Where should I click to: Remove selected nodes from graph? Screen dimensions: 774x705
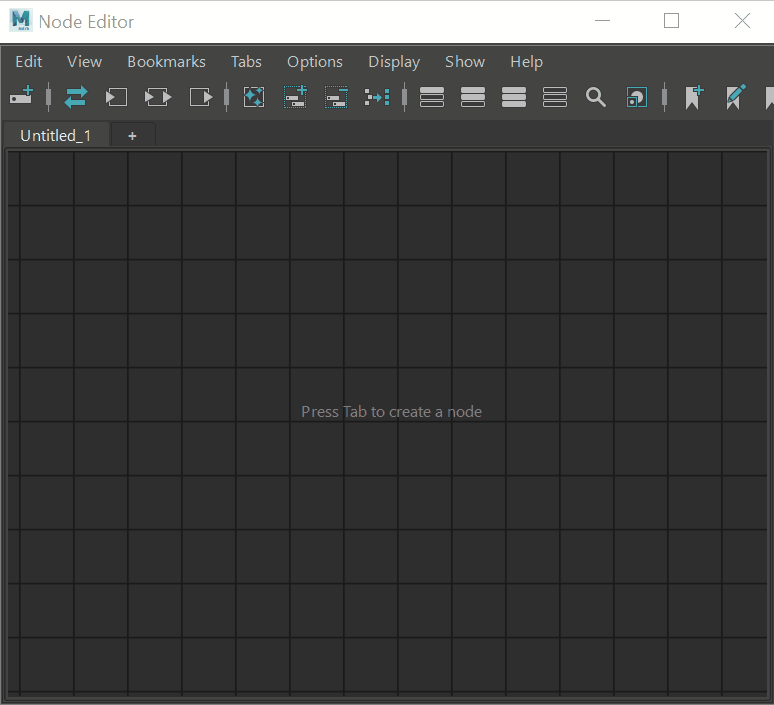coord(336,97)
